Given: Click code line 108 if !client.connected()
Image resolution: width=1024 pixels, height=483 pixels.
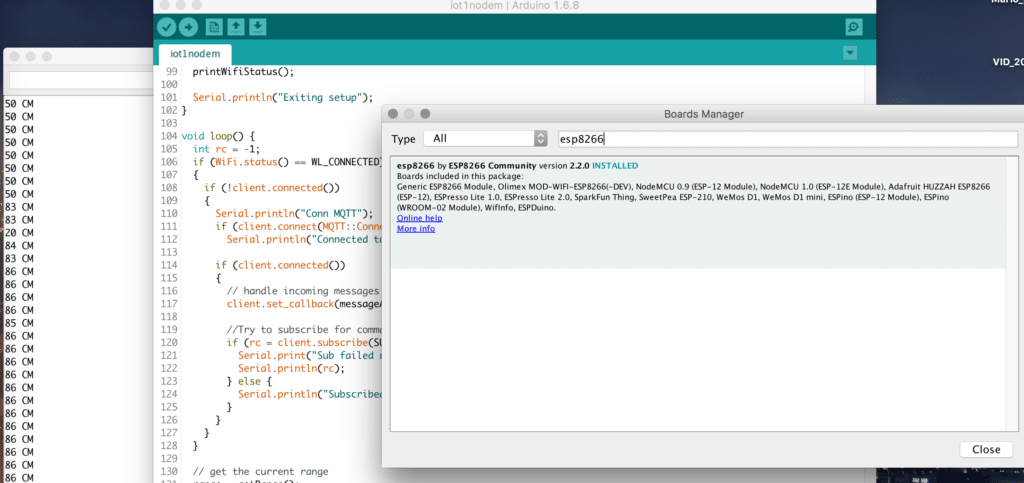Looking at the screenshot, I should (272, 187).
